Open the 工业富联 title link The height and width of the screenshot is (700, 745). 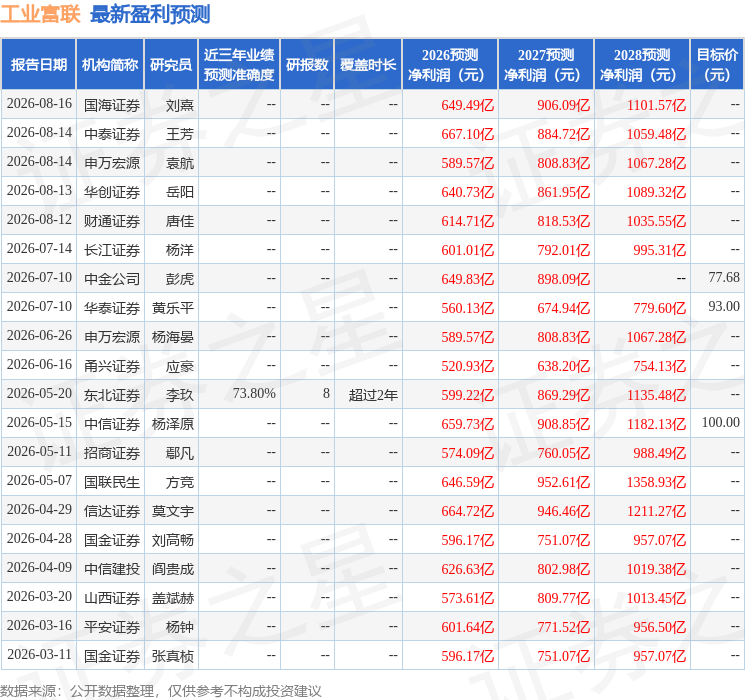pyautogui.click(x=40, y=14)
